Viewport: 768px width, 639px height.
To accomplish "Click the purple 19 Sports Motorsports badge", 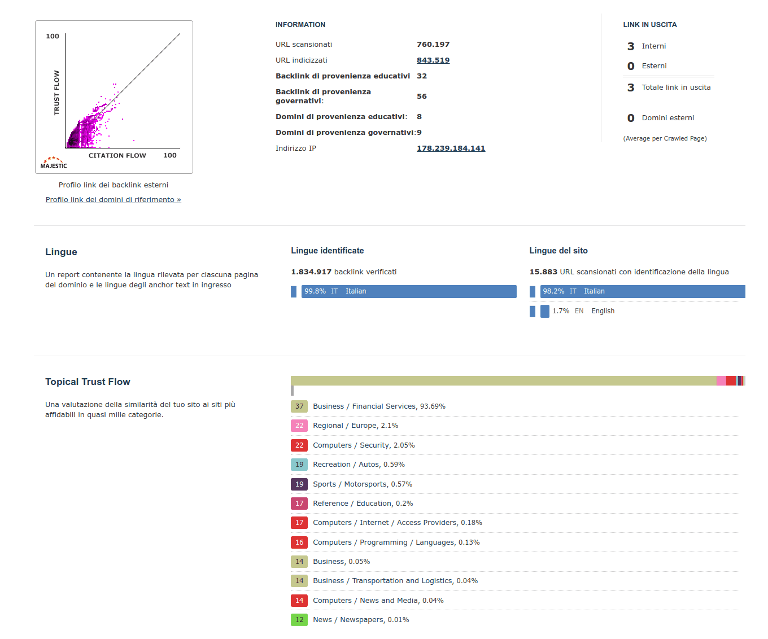I will point(299,484).
